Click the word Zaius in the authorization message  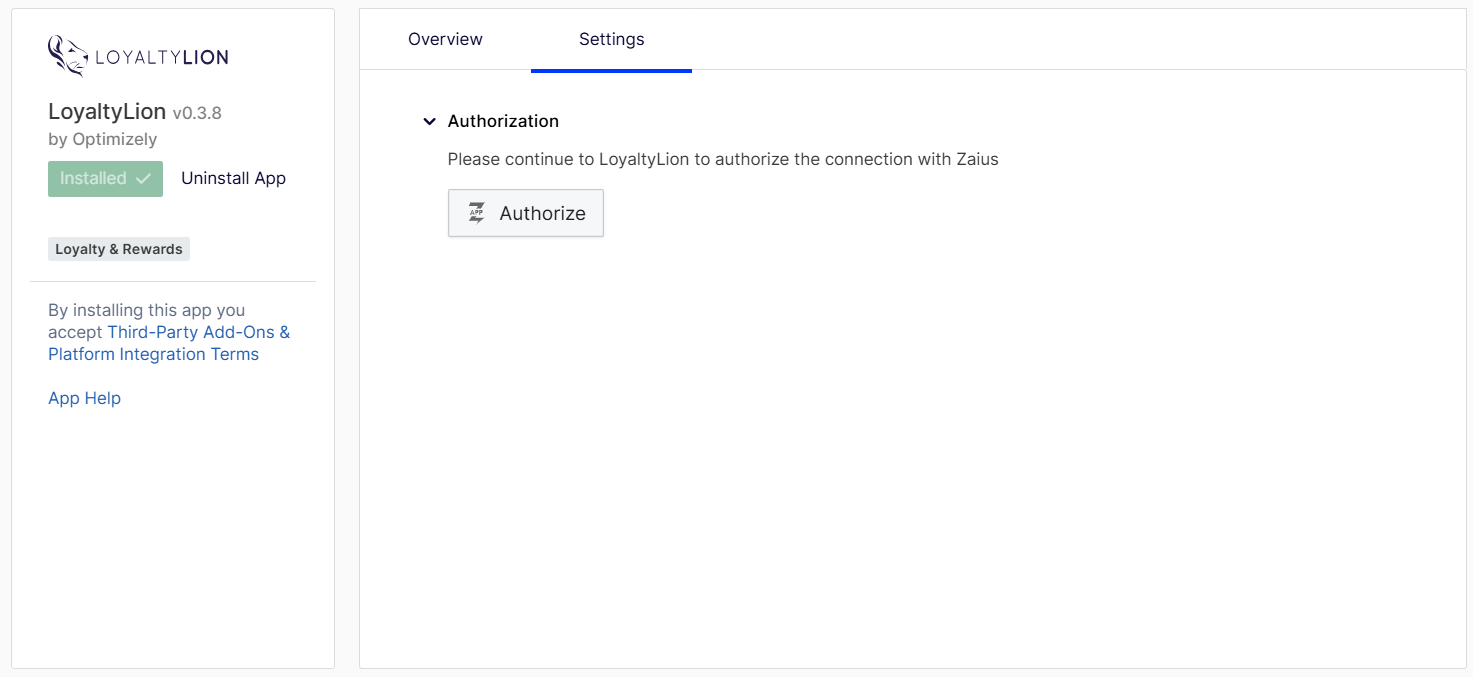tap(976, 159)
